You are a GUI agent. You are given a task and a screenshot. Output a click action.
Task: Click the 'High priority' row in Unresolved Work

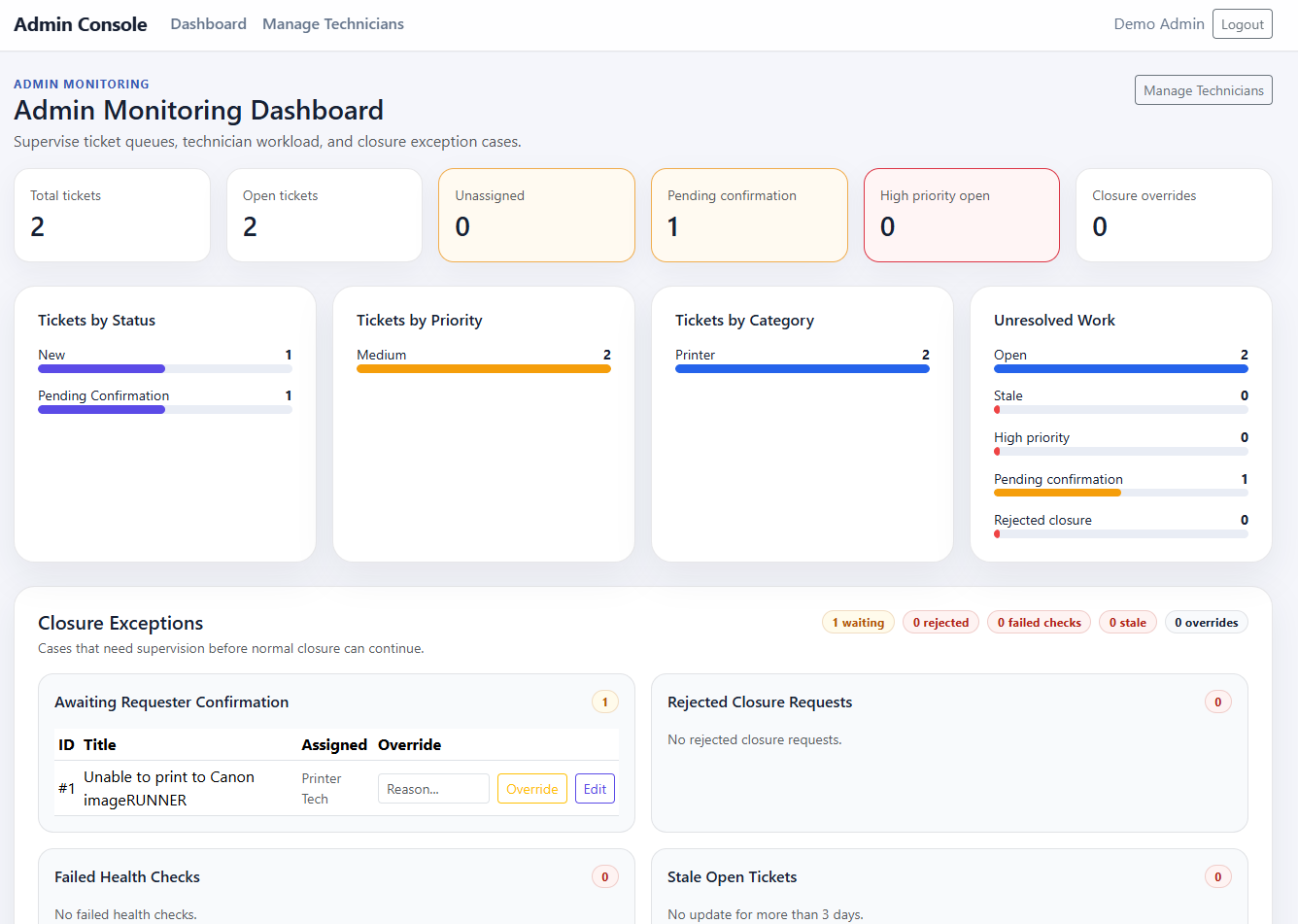point(1121,443)
